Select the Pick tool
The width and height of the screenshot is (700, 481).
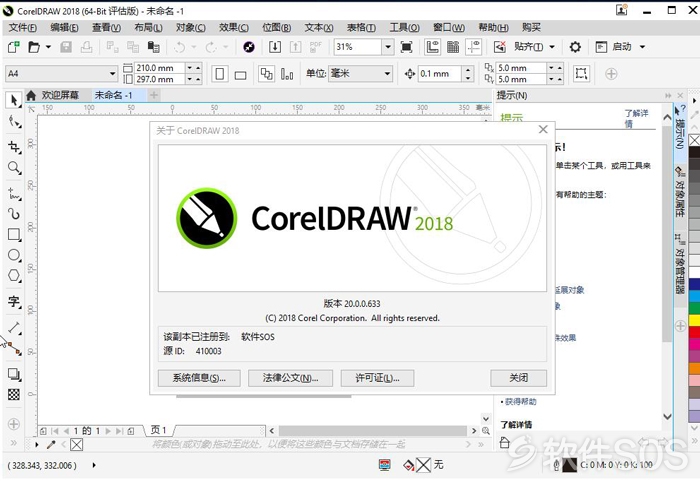[x=14, y=100]
